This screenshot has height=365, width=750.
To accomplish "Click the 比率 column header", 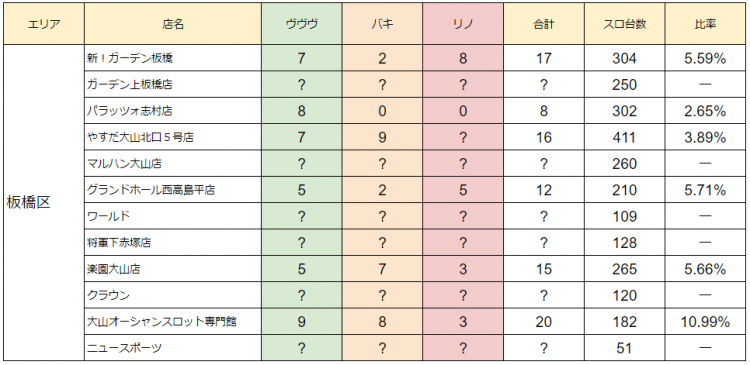I will pos(705,24).
